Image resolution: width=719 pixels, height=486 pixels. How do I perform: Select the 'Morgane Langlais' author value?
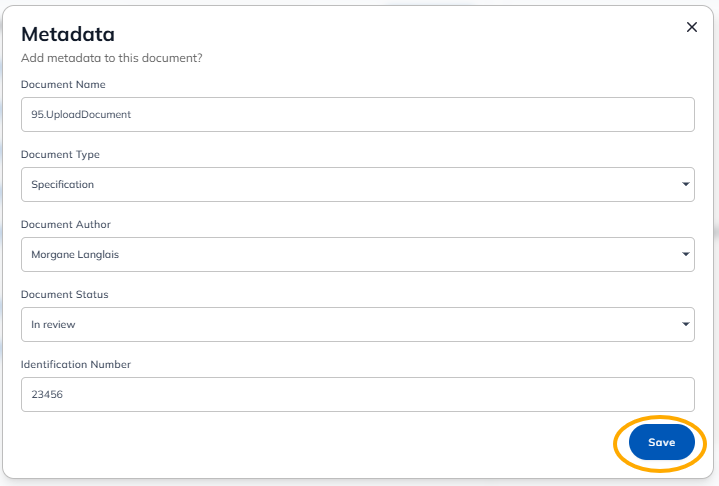tap(75, 254)
